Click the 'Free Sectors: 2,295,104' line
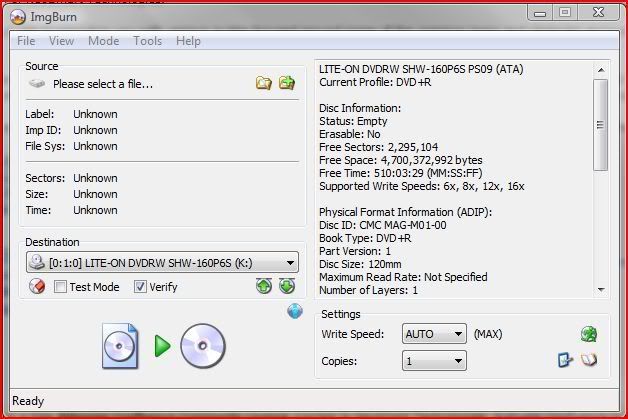Image resolution: width=628 pixels, height=419 pixels. coord(378,147)
